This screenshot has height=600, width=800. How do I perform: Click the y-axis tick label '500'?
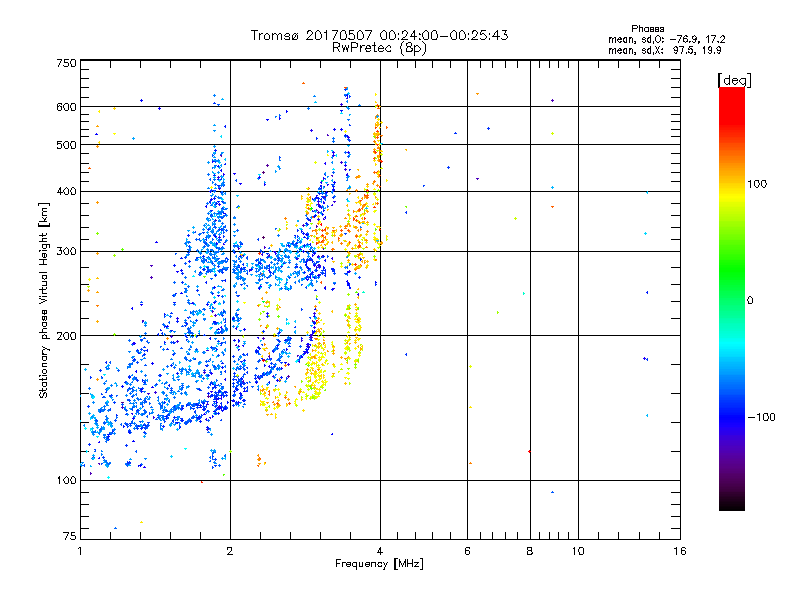click(x=66, y=145)
